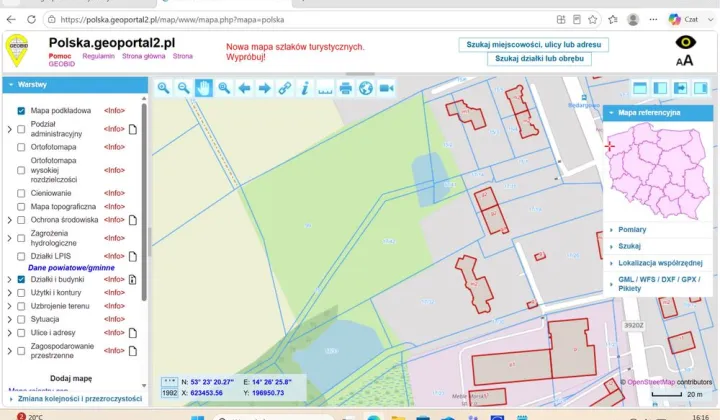Uncheck Mapa podkładowa layer
This screenshot has width=720, height=420.
click(x=21, y=111)
